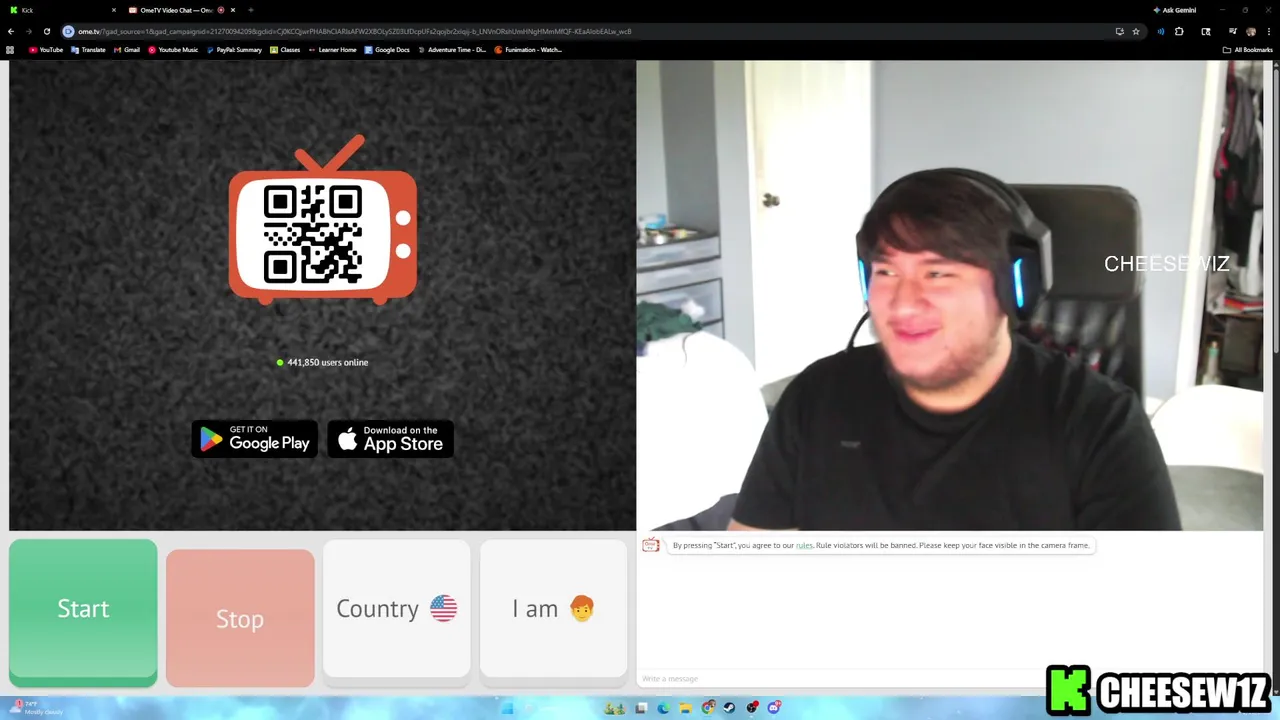Open a new browser tab
The height and width of the screenshot is (720, 1280).
pos(251,10)
